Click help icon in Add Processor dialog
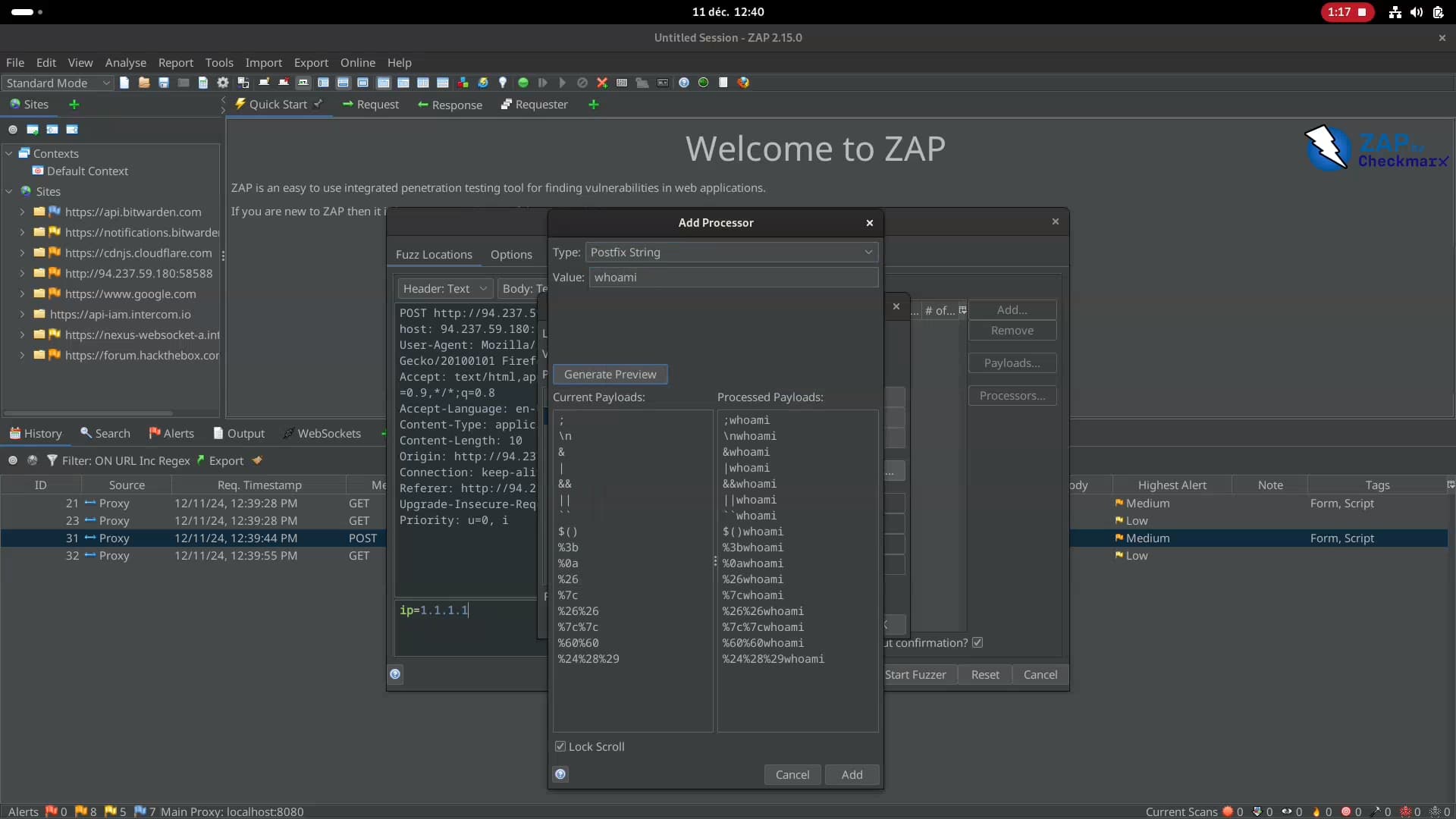 tap(560, 774)
